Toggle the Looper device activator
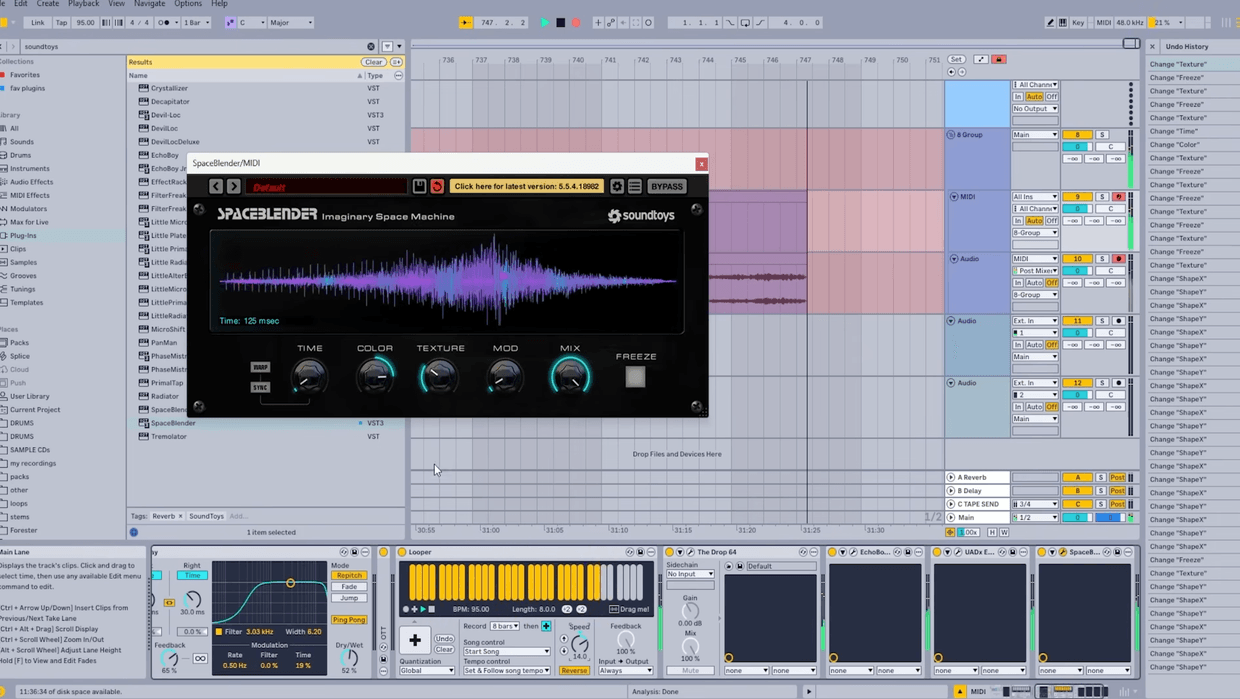Screen dimensions: 1240x699 point(402,552)
